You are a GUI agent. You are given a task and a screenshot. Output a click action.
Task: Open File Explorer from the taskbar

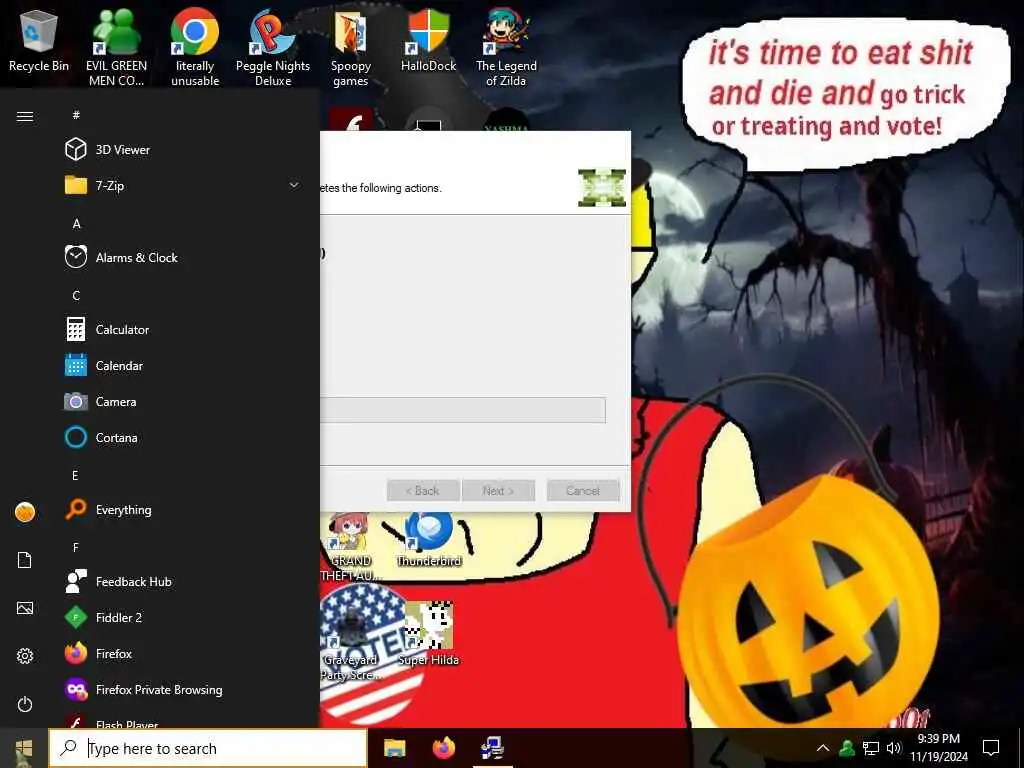point(394,748)
